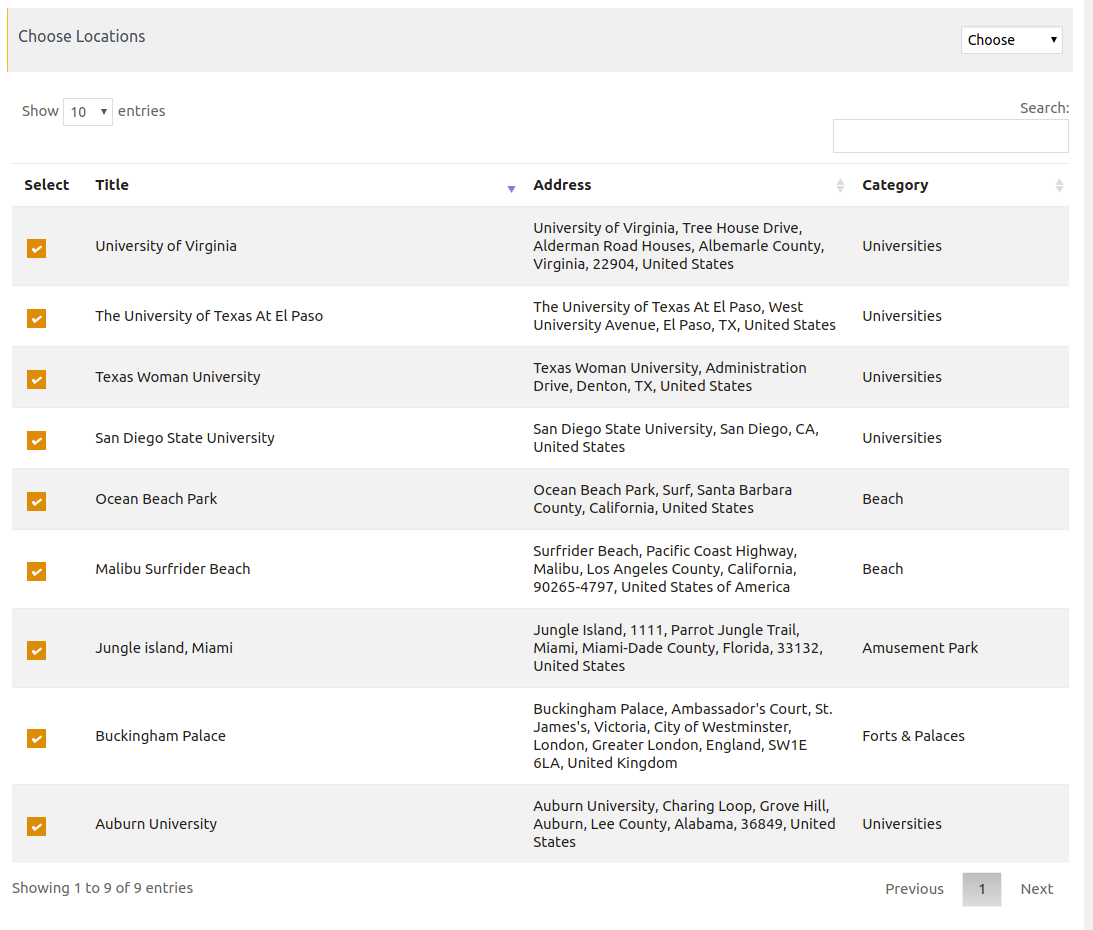This screenshot has width=1093, height=930.
Task: Click the Category column sort icon
Action: coord(1059,186)
